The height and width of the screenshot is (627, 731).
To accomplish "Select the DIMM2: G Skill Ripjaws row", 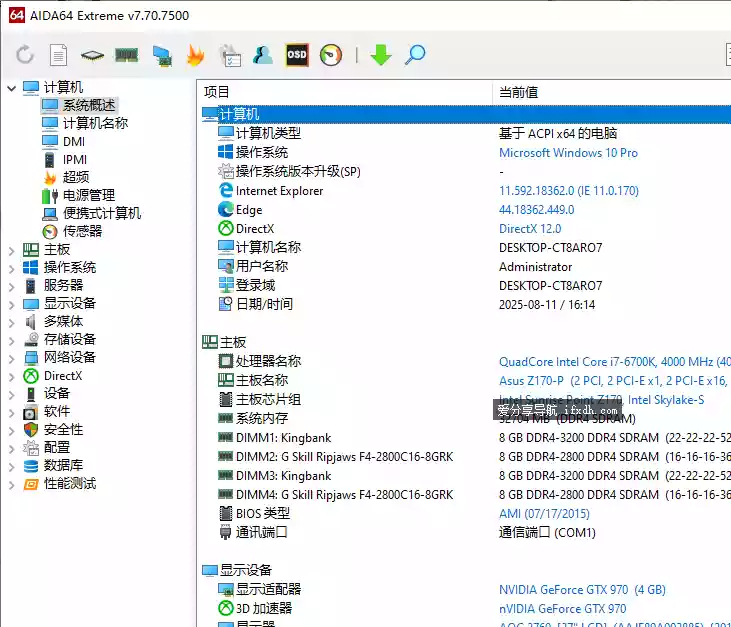I will coord(474,457).
